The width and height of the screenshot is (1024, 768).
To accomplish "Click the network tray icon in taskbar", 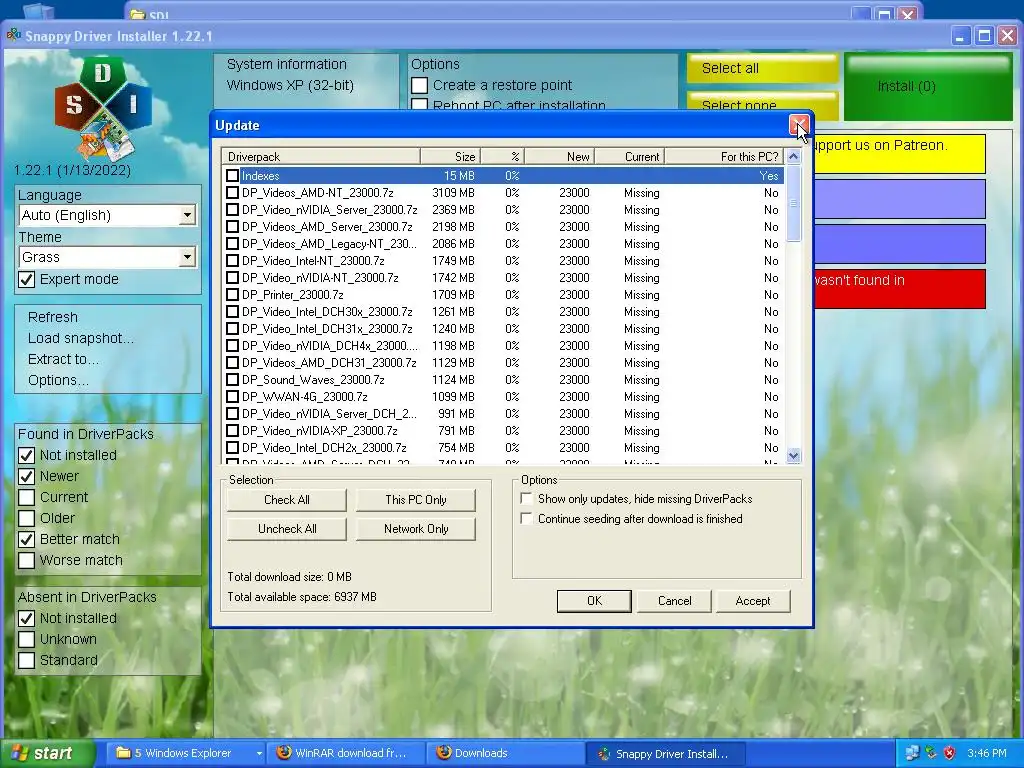I will point(912,753).
